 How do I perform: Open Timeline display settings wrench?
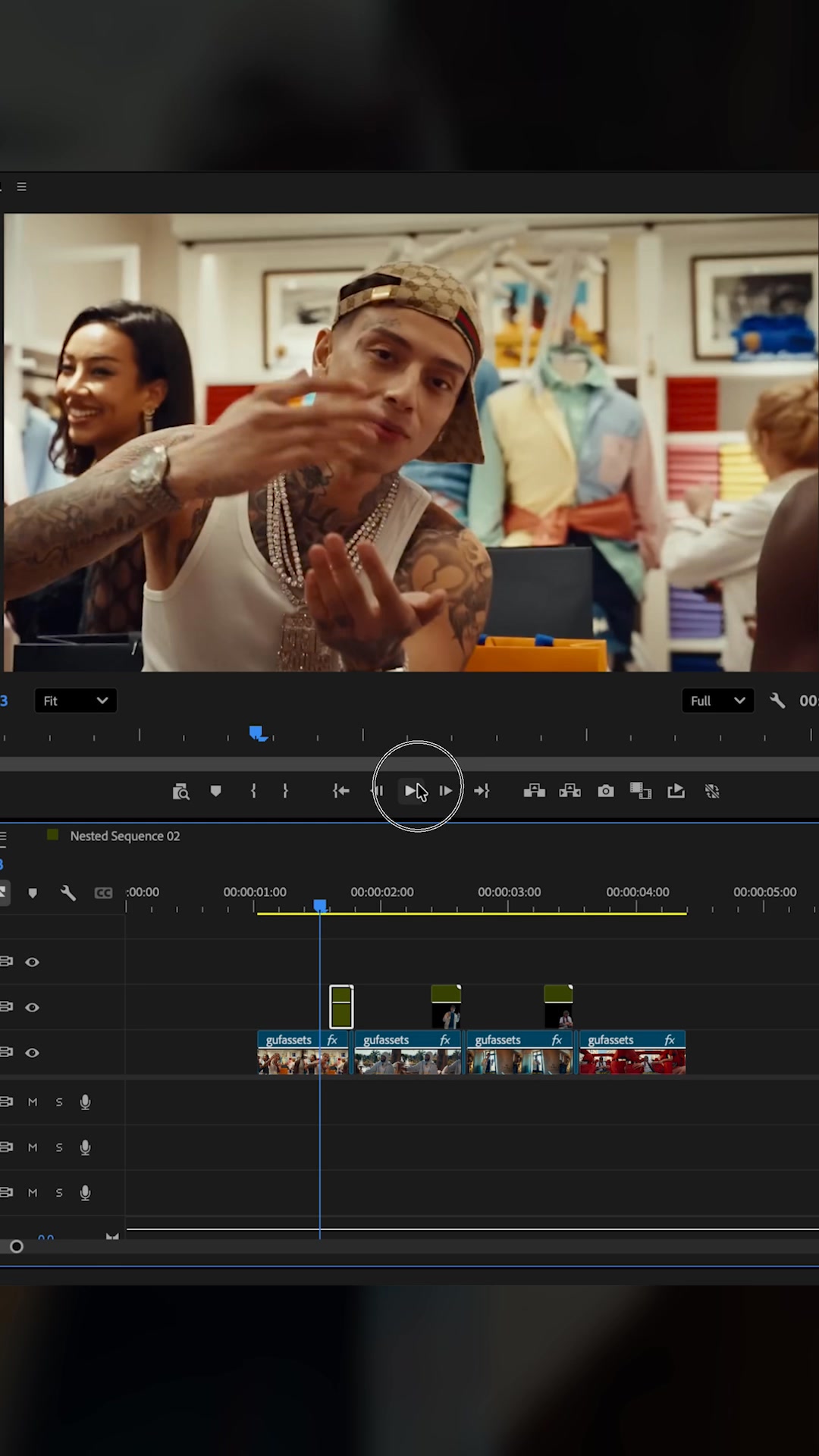[68, 893]
